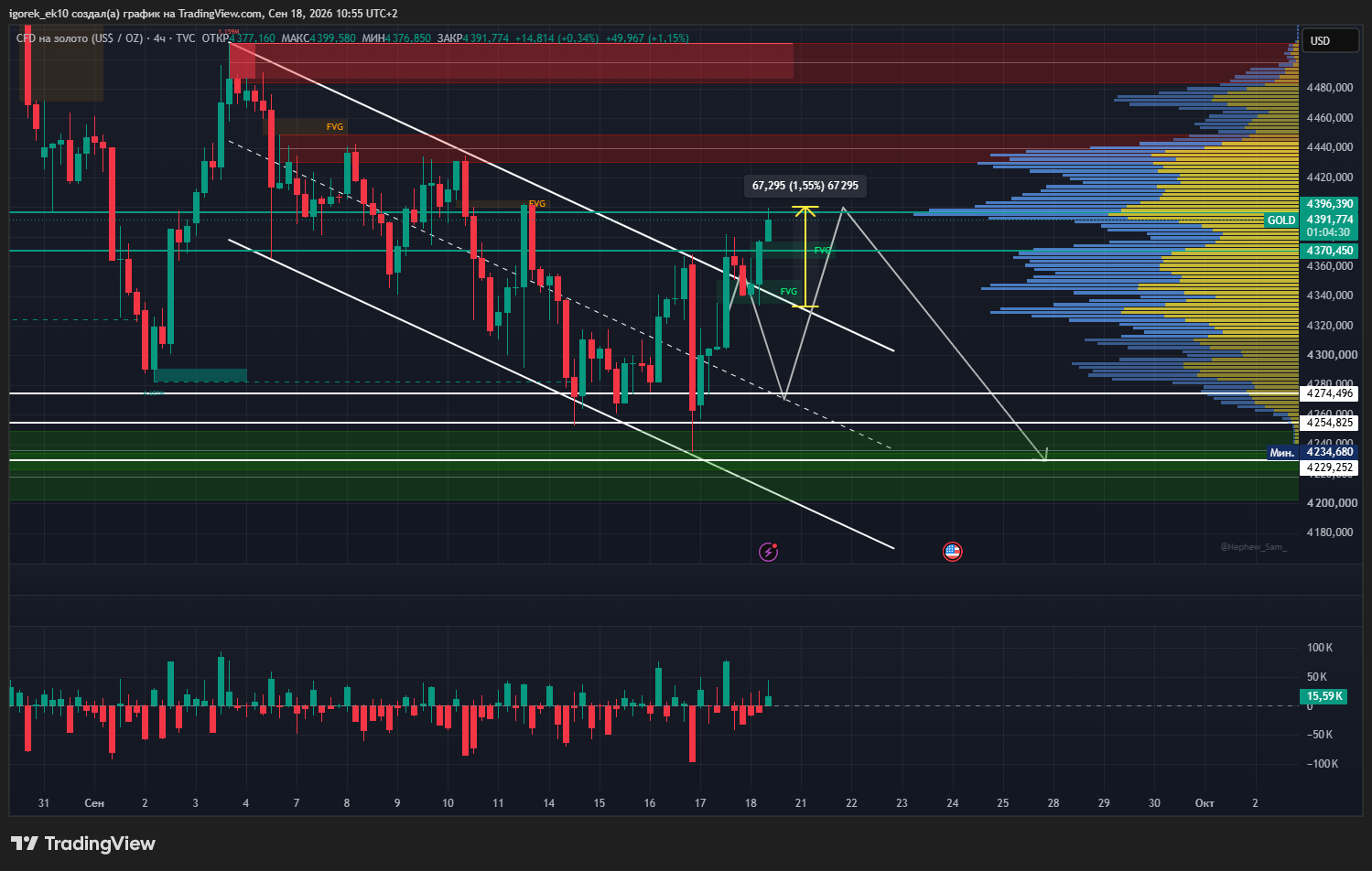The height and width of the screenshot is (871, 1372).
Task: Click the МАКС high value 4399,580
Action: (332, 38)
